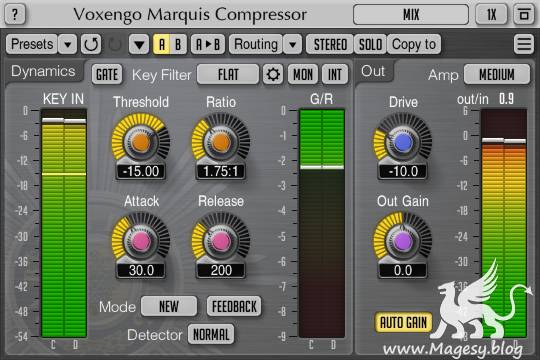
Task: Click the Ratio value field 1.75:1
Action: 220,171
